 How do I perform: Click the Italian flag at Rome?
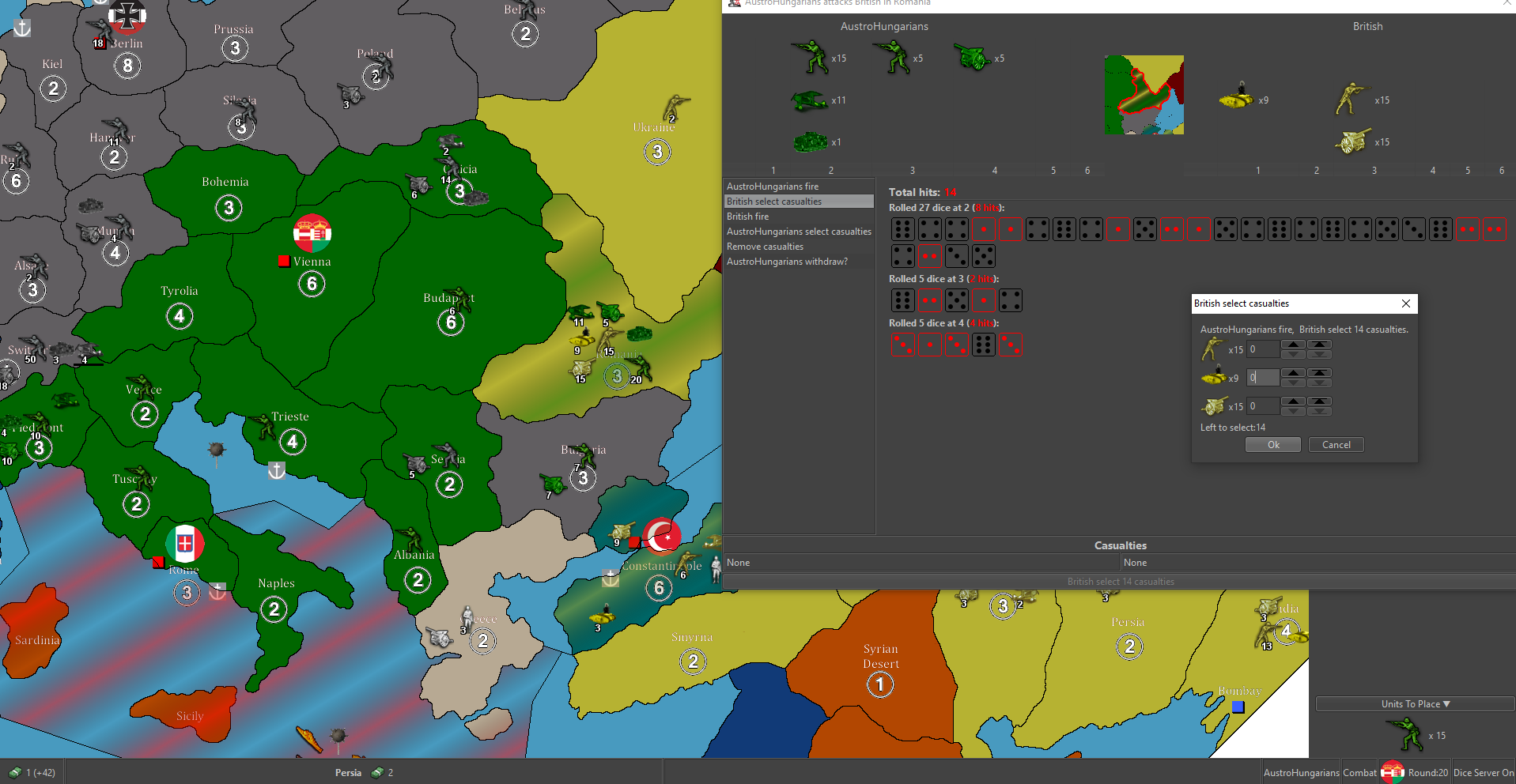point(185,544)
